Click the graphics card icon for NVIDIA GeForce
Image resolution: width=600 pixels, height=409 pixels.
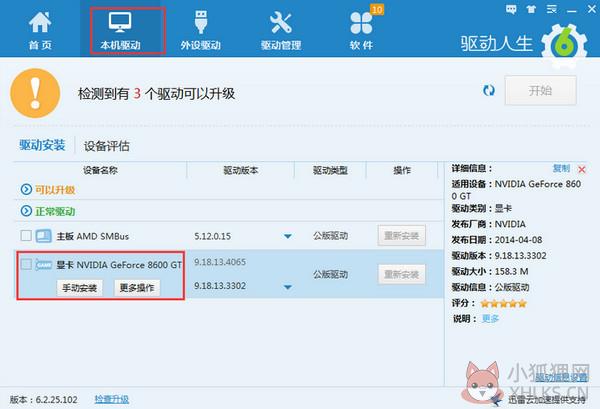click(44, 265)
